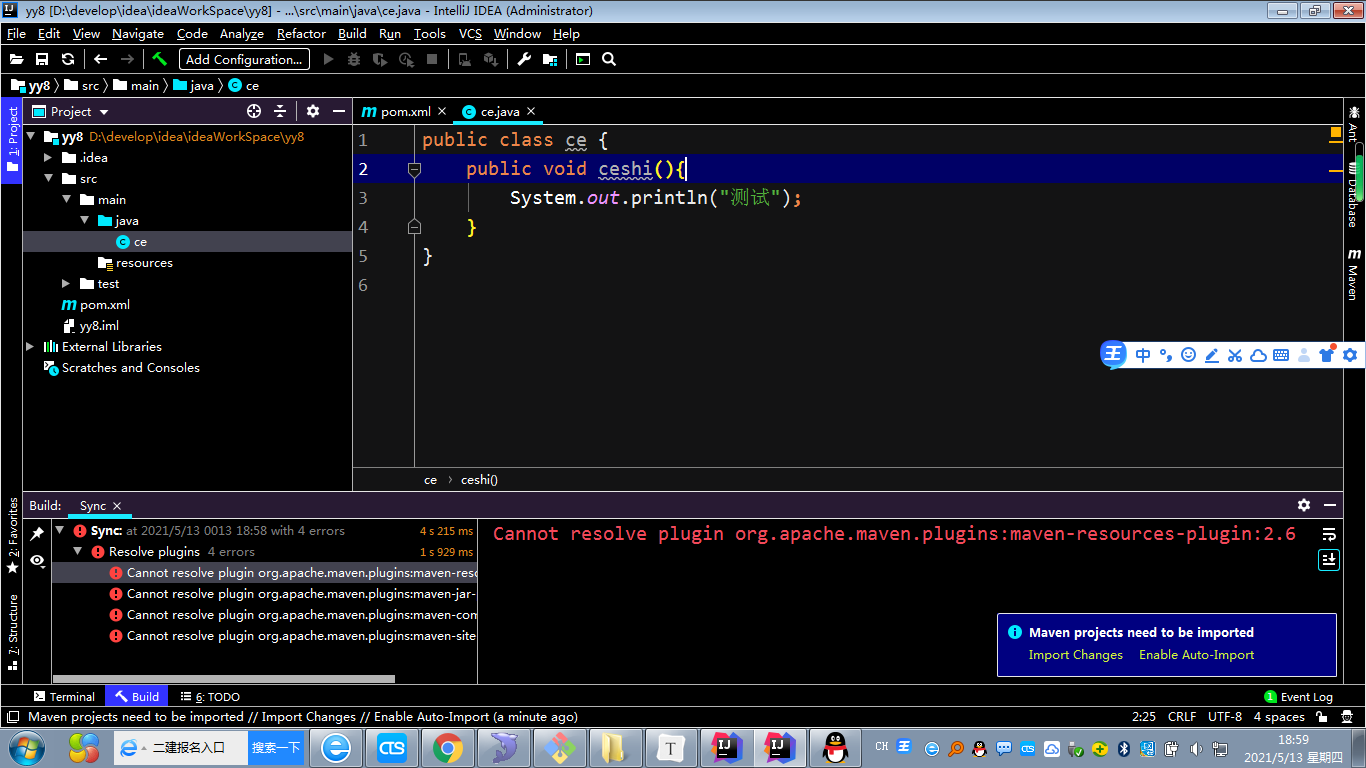Screen dimensions: 1366x768
Task: Open the 6: TODO tool window tab
Action: click(x=210, y=697)
